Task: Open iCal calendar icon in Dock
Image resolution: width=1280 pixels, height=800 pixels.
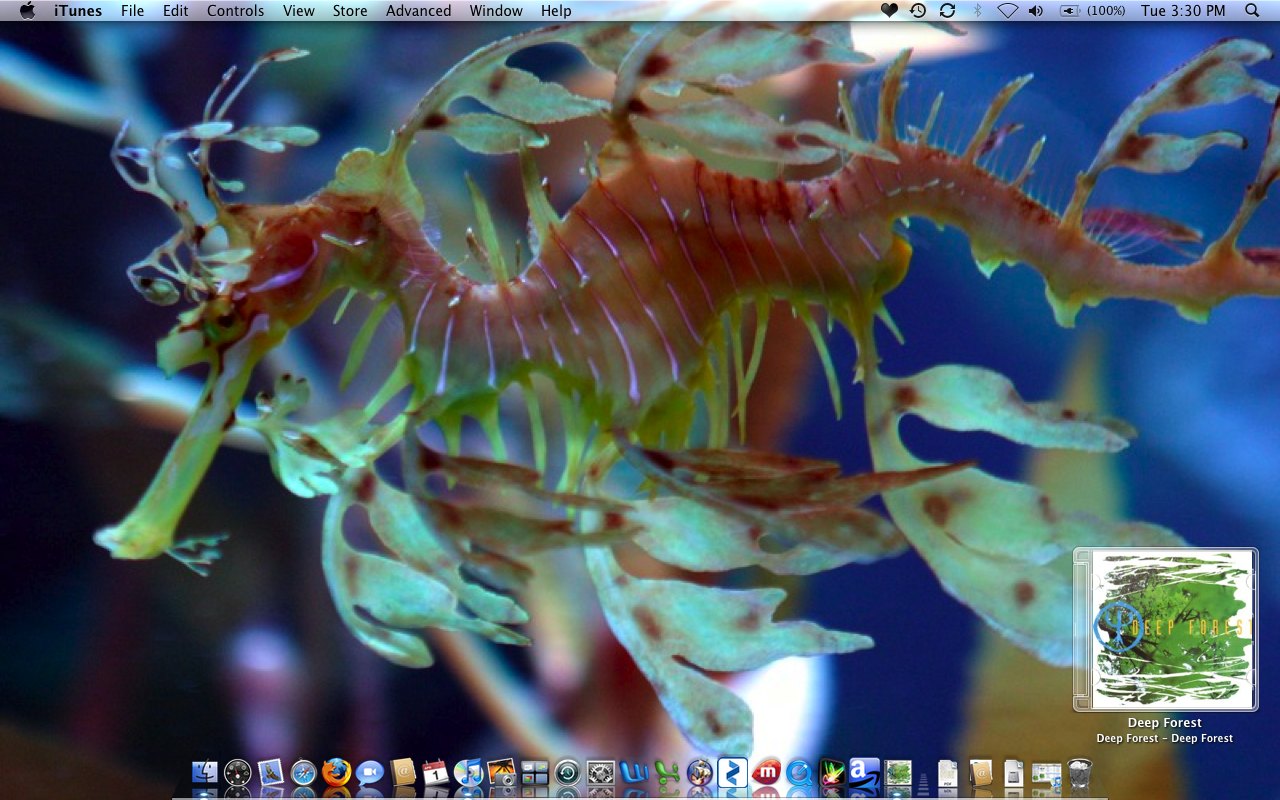Action: (x=435, y=772)
